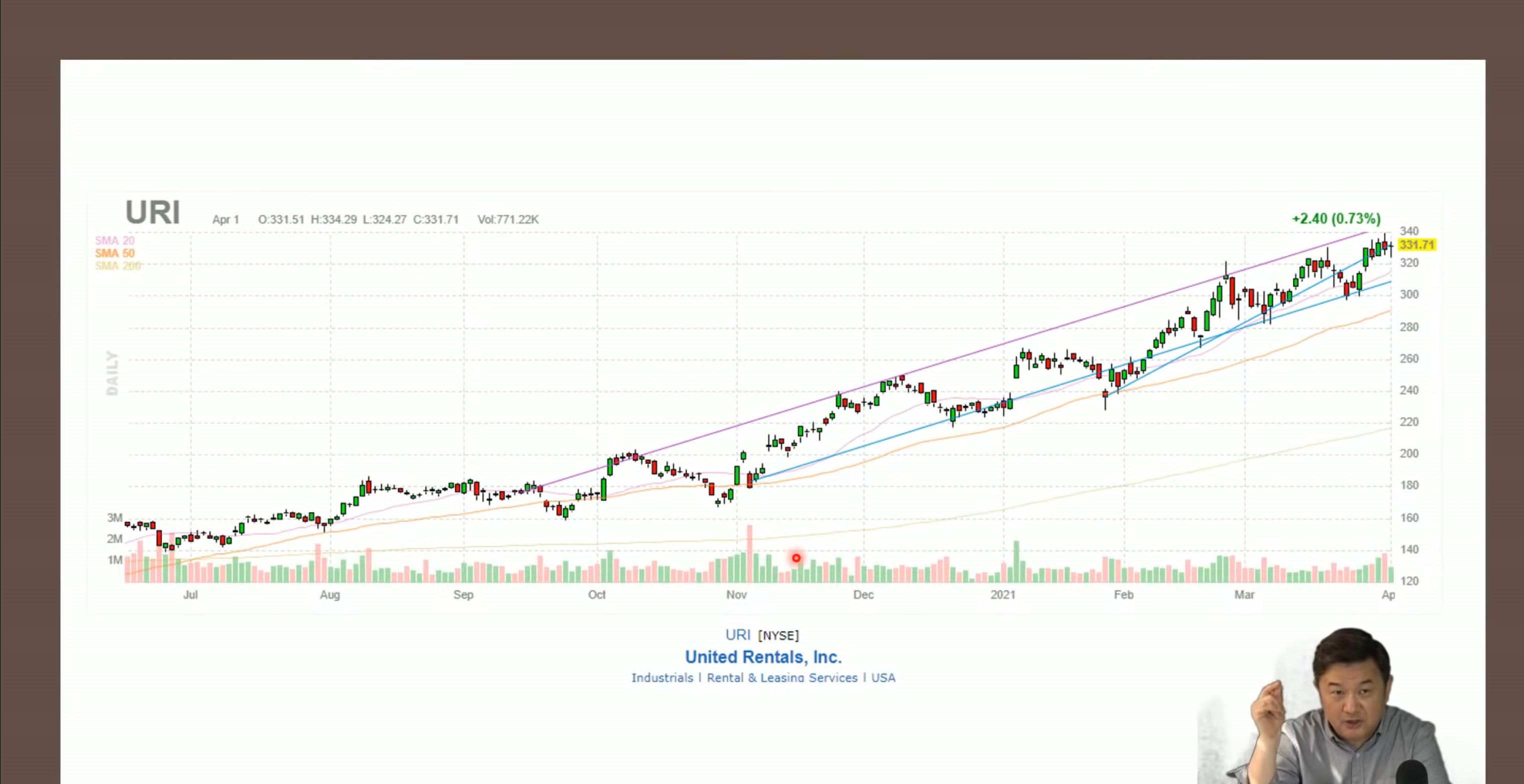Click the 2021 year axis label
Screen dimensions: 1524x784
coord(1003,595)
